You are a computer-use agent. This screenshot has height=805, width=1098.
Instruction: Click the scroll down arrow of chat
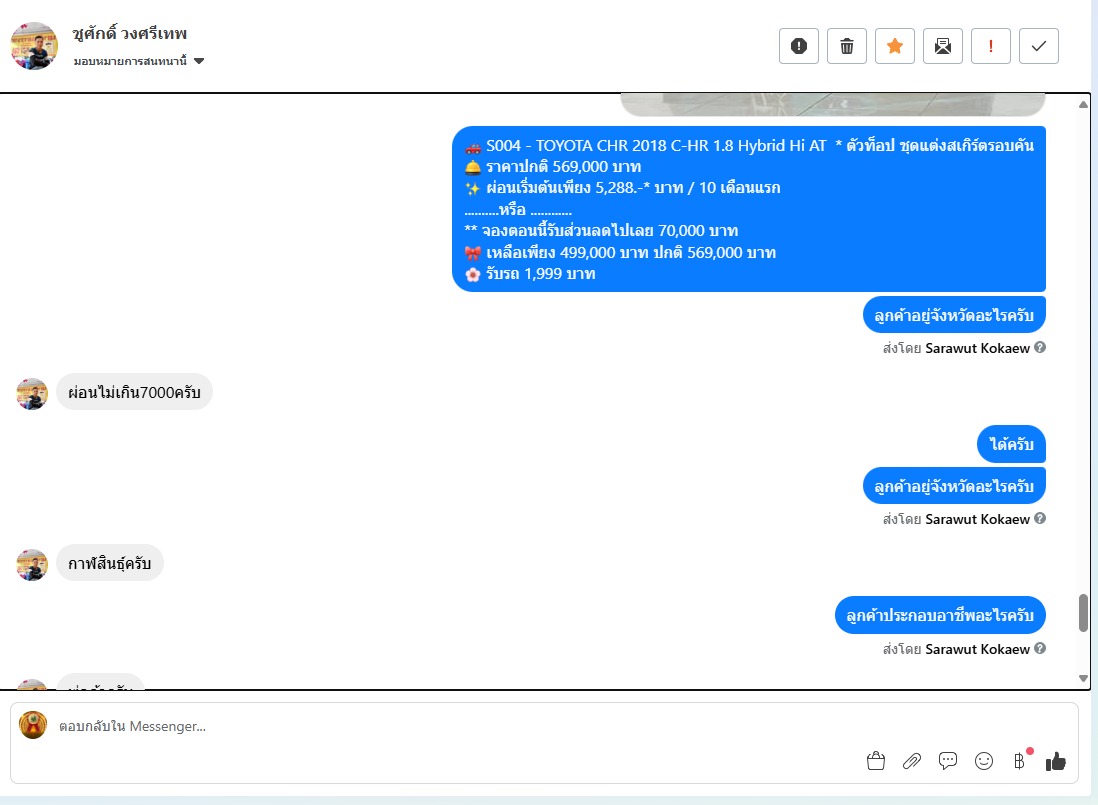pos(1083,678)
